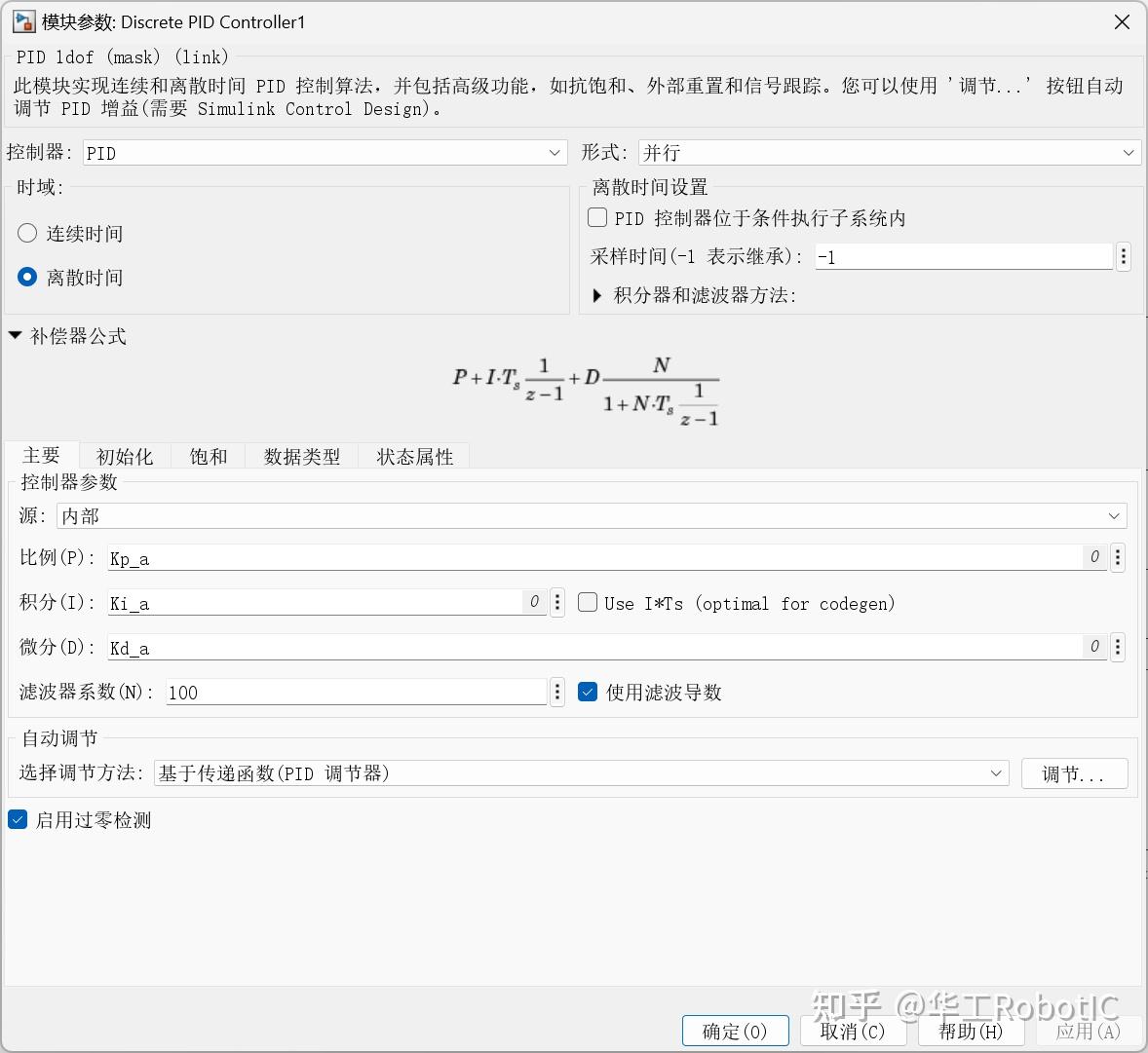Check Use I*Ts optimal for codegen
Screen dimensions: 1148x1053
pyautogui.click(x=588, y=602)
